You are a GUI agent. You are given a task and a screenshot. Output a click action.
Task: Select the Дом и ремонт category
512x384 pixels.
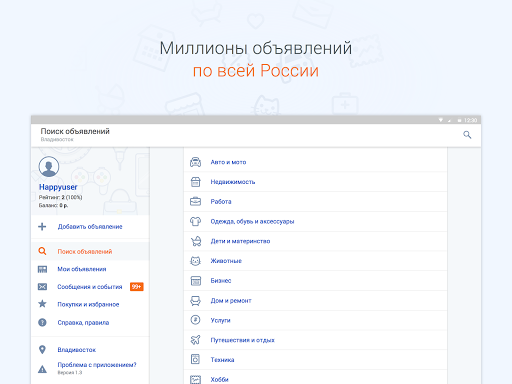coord(315,301)
